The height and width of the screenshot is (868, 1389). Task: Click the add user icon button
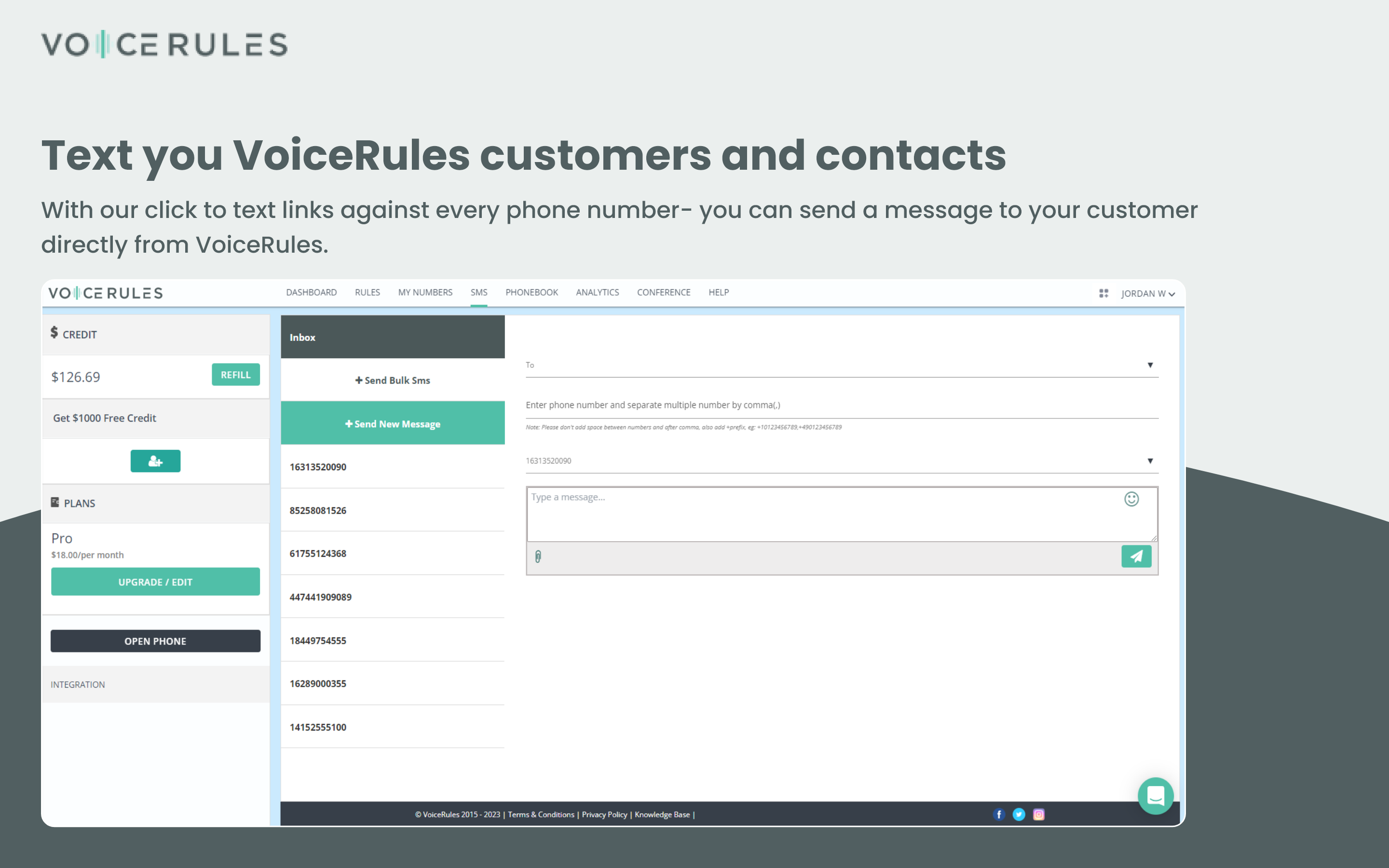pos(156,461)
